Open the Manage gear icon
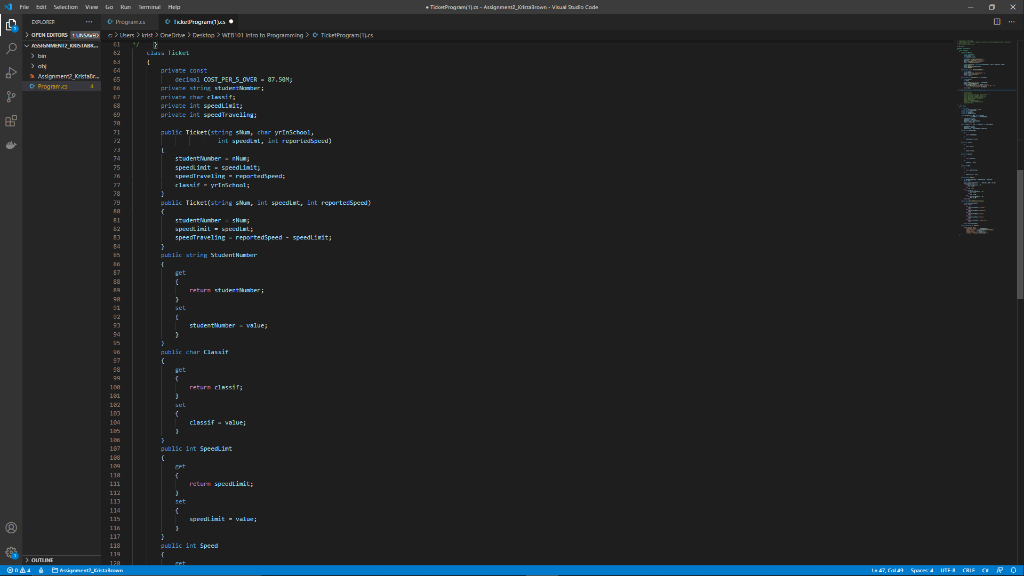The image size is (1024, 576). point(11,552)
